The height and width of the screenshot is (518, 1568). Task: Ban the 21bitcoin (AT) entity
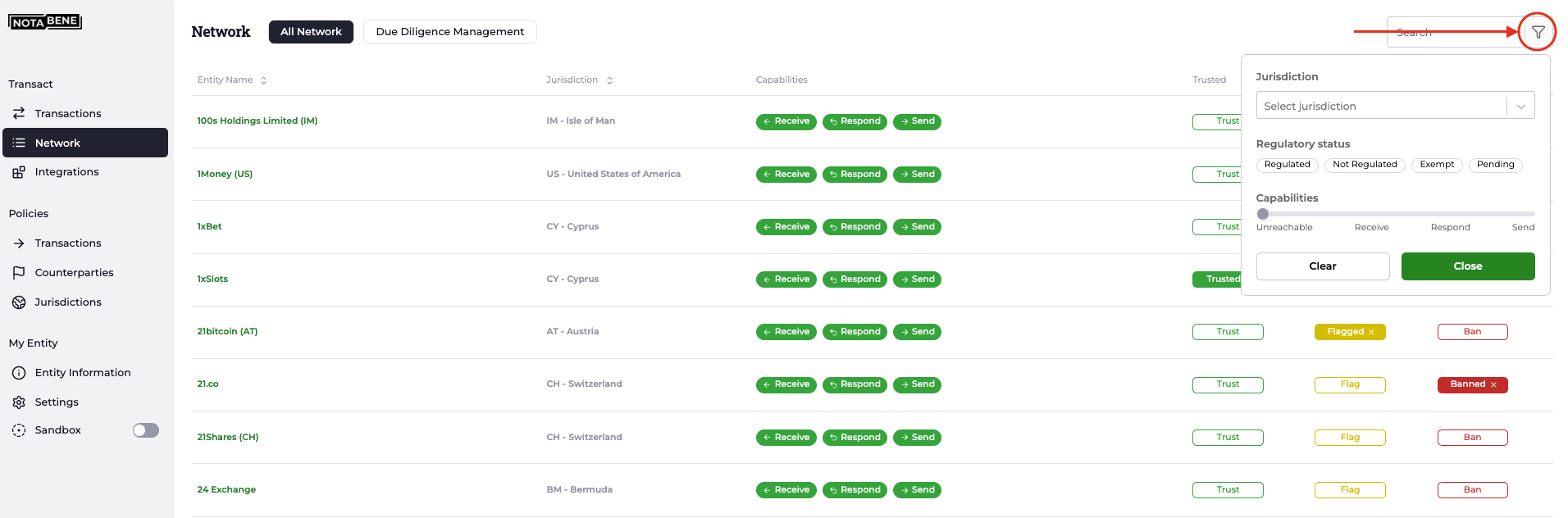(x=1473, y=332)
